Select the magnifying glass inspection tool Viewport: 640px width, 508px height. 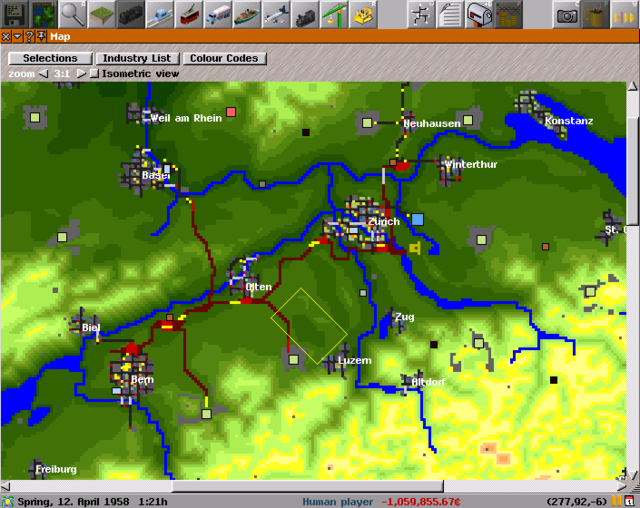pyautogui.click(x=73, y=14)
